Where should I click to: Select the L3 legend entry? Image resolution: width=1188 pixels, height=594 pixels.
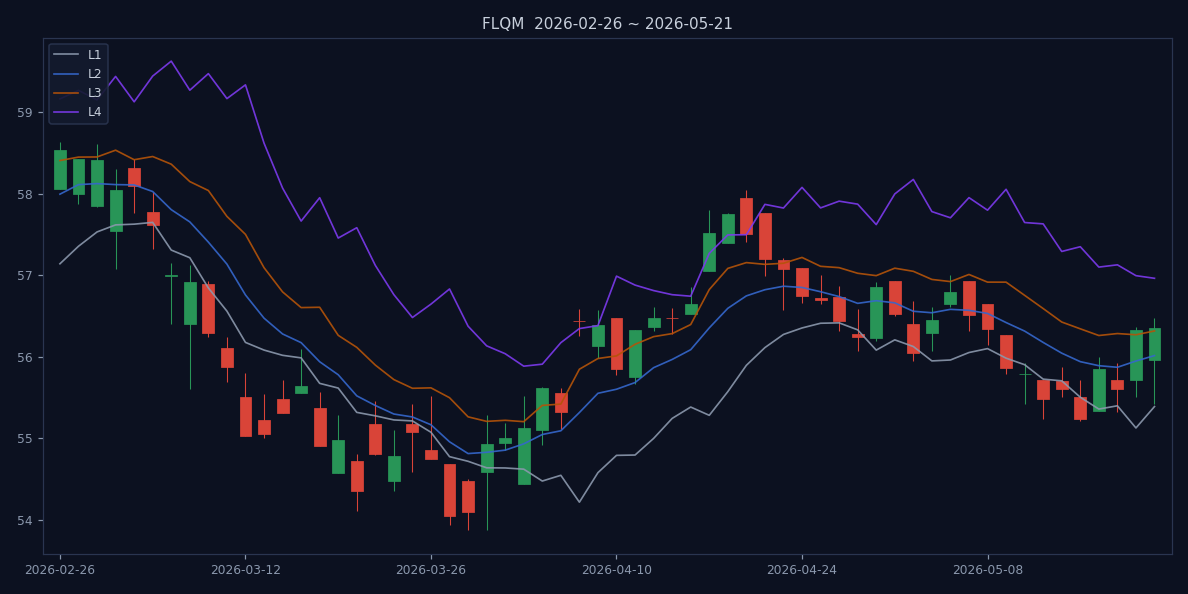tap(79, 92)
